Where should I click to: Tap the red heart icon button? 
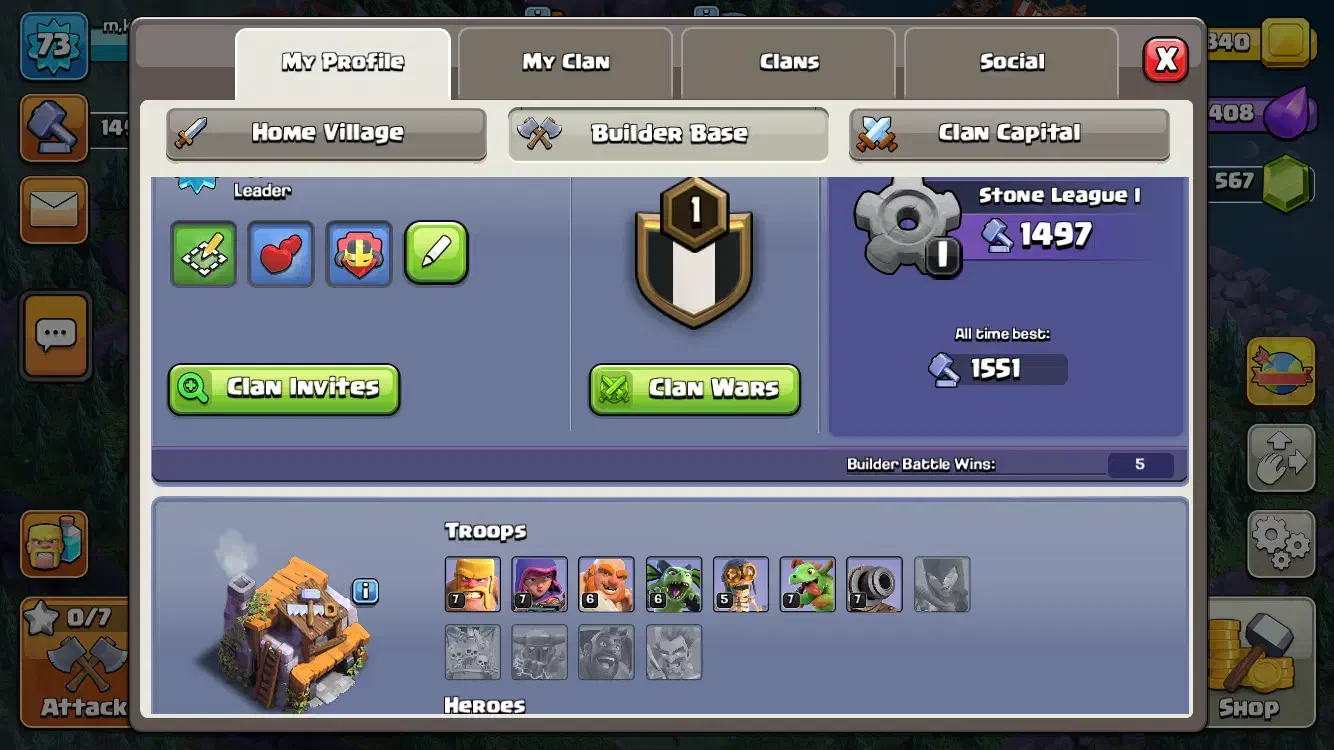click(x=281, y=254)
